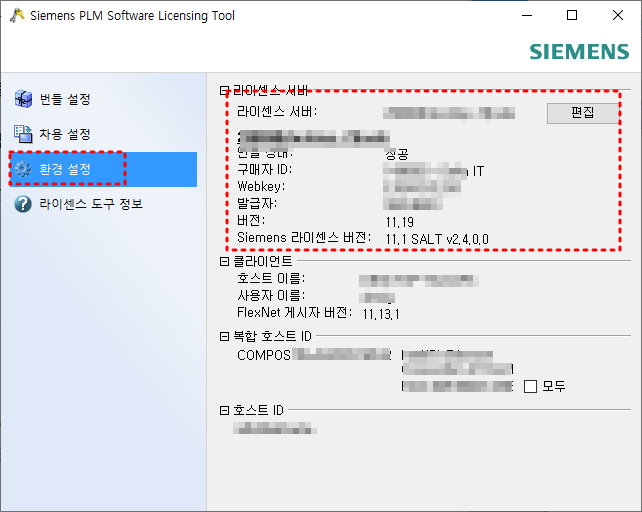The height and width of the screenshot is (512, 642).
Task: Click the FlexNet 게시자 버전 label
Action: (294, 313)
